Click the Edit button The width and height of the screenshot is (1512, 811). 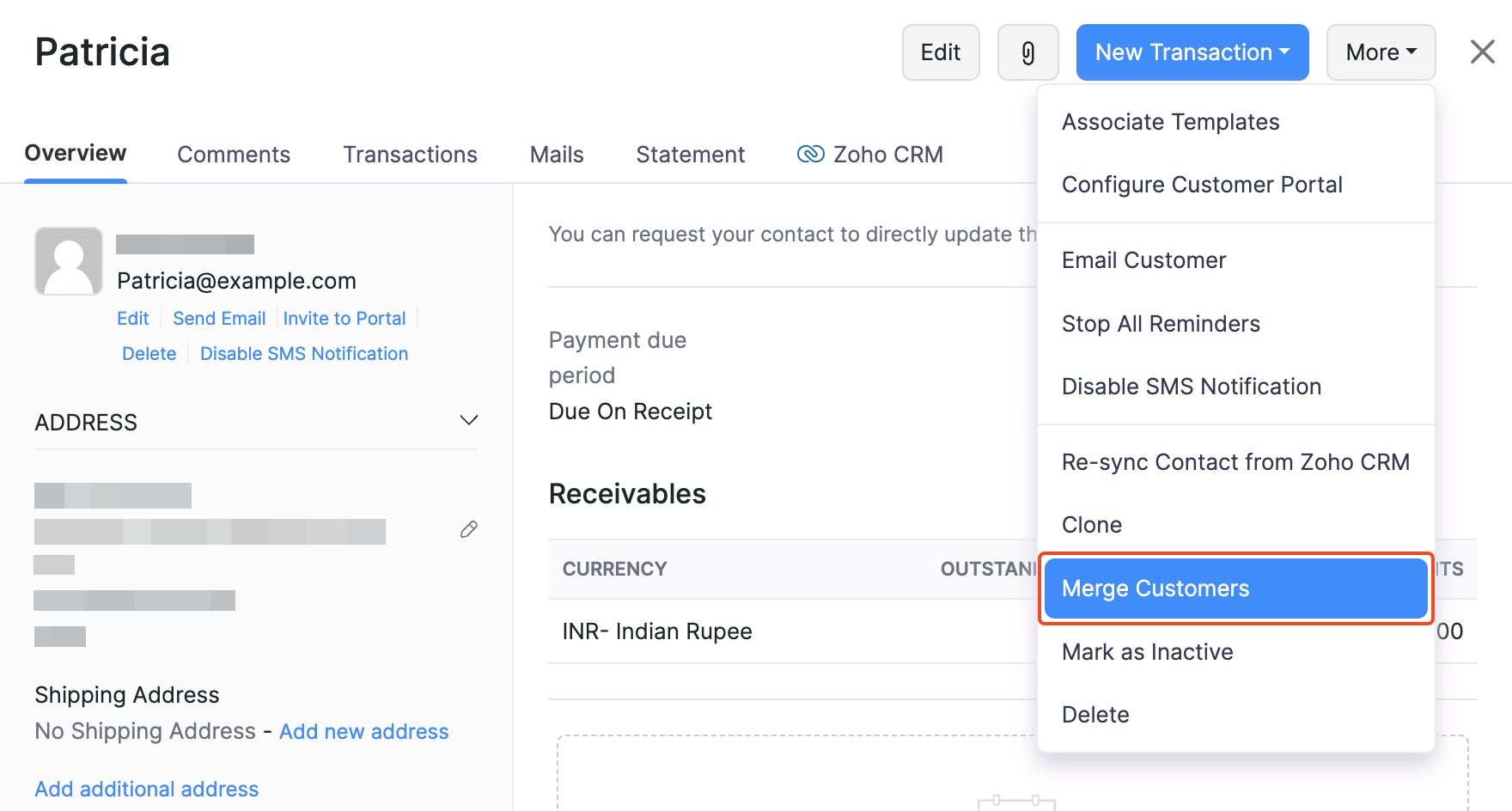tap(940, 52)
